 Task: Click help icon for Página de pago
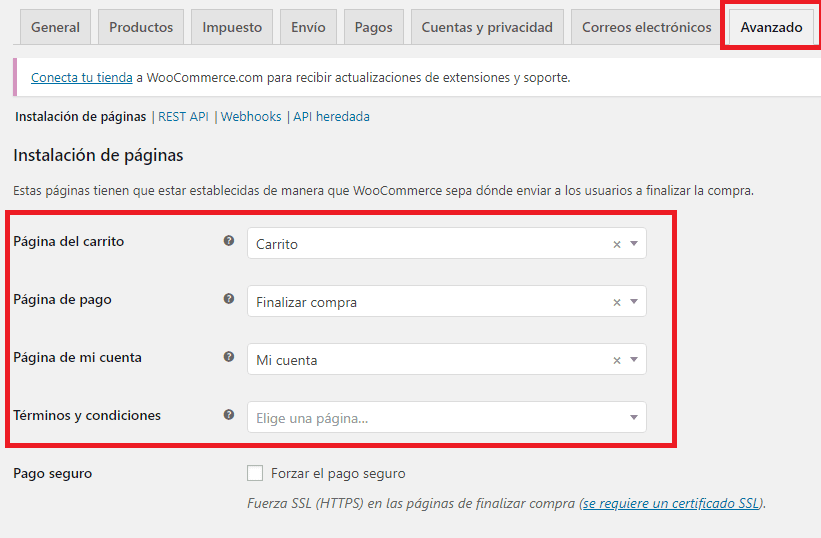coord(229,299)
